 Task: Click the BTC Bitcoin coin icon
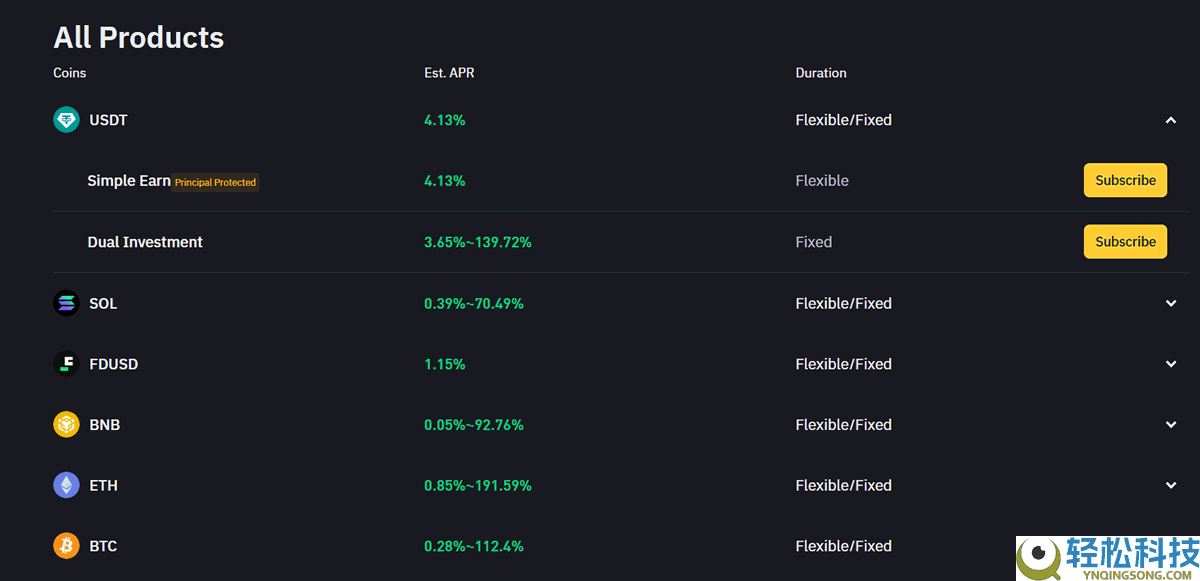point(66,546)
